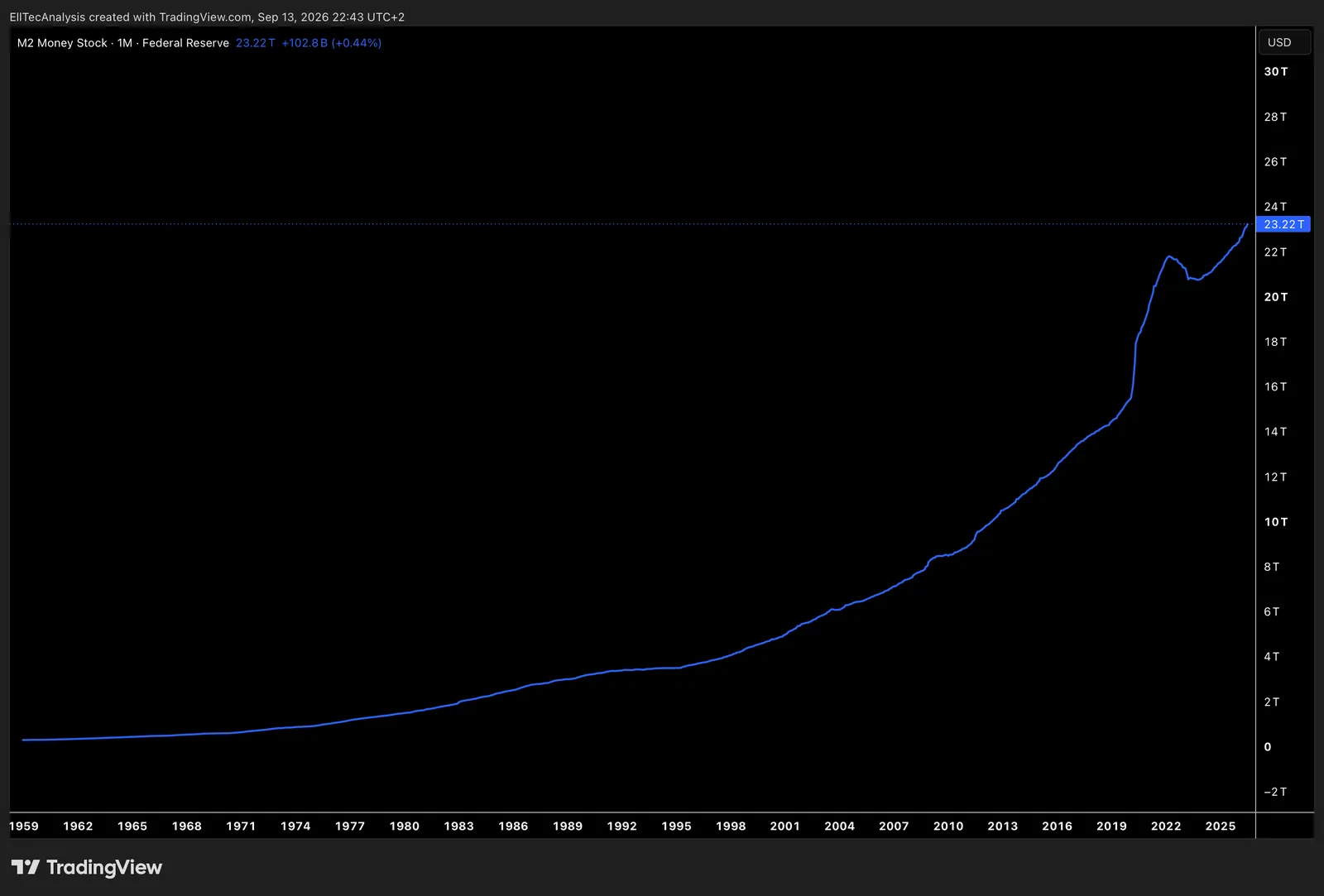1324x896 pixels.
Task: Click the 0 price axis label
Action: [1268, 747]
